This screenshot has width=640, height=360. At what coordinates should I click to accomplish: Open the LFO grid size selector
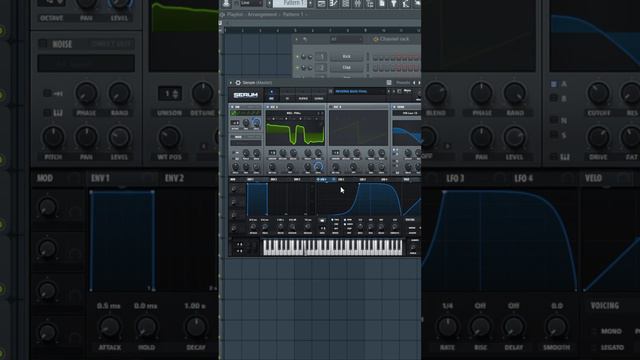click(323, 228)
